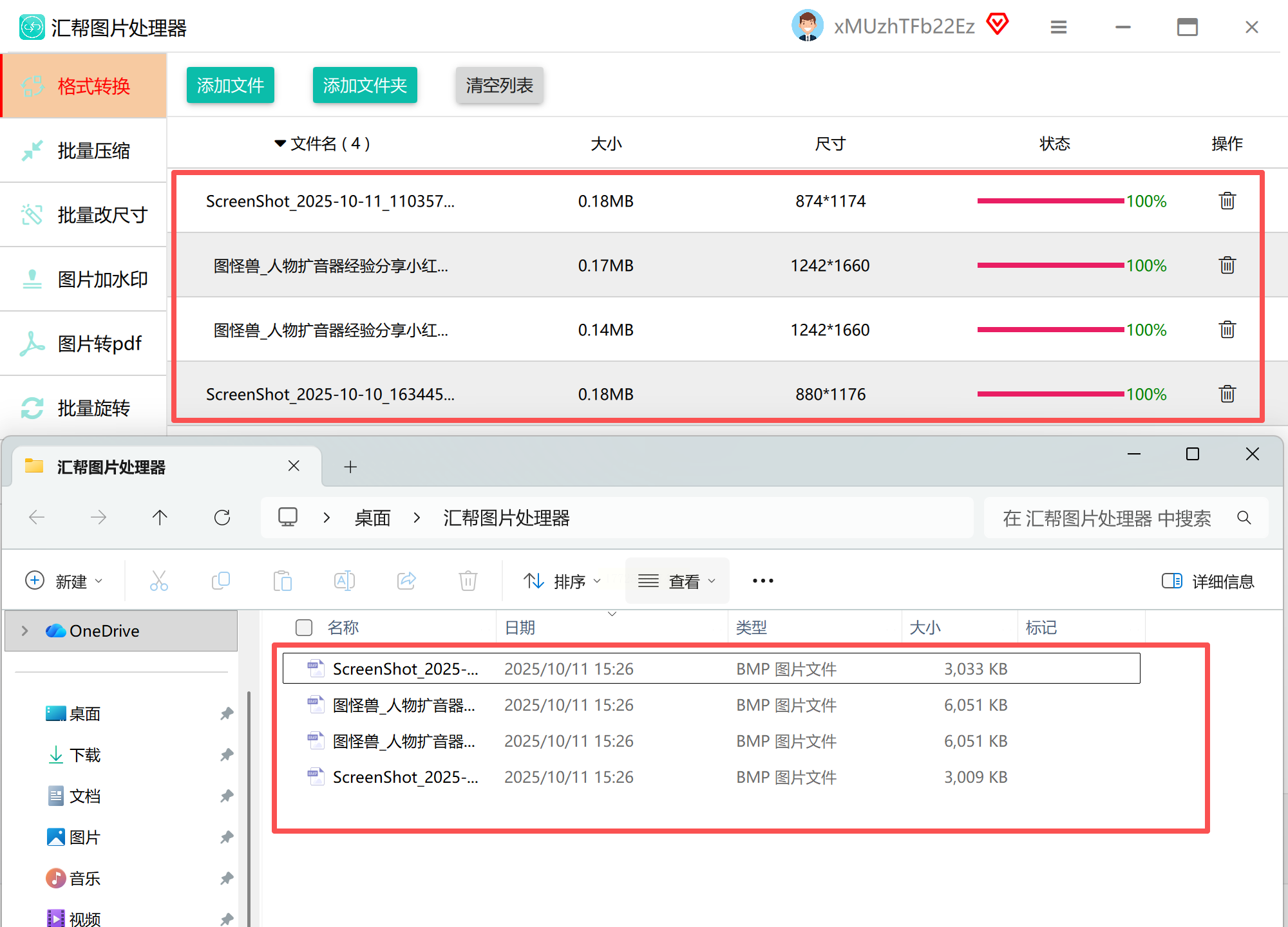Viewport: 1288px width, 927px height.
Task: Click the cut scissors icon
Action: (158, 581)
